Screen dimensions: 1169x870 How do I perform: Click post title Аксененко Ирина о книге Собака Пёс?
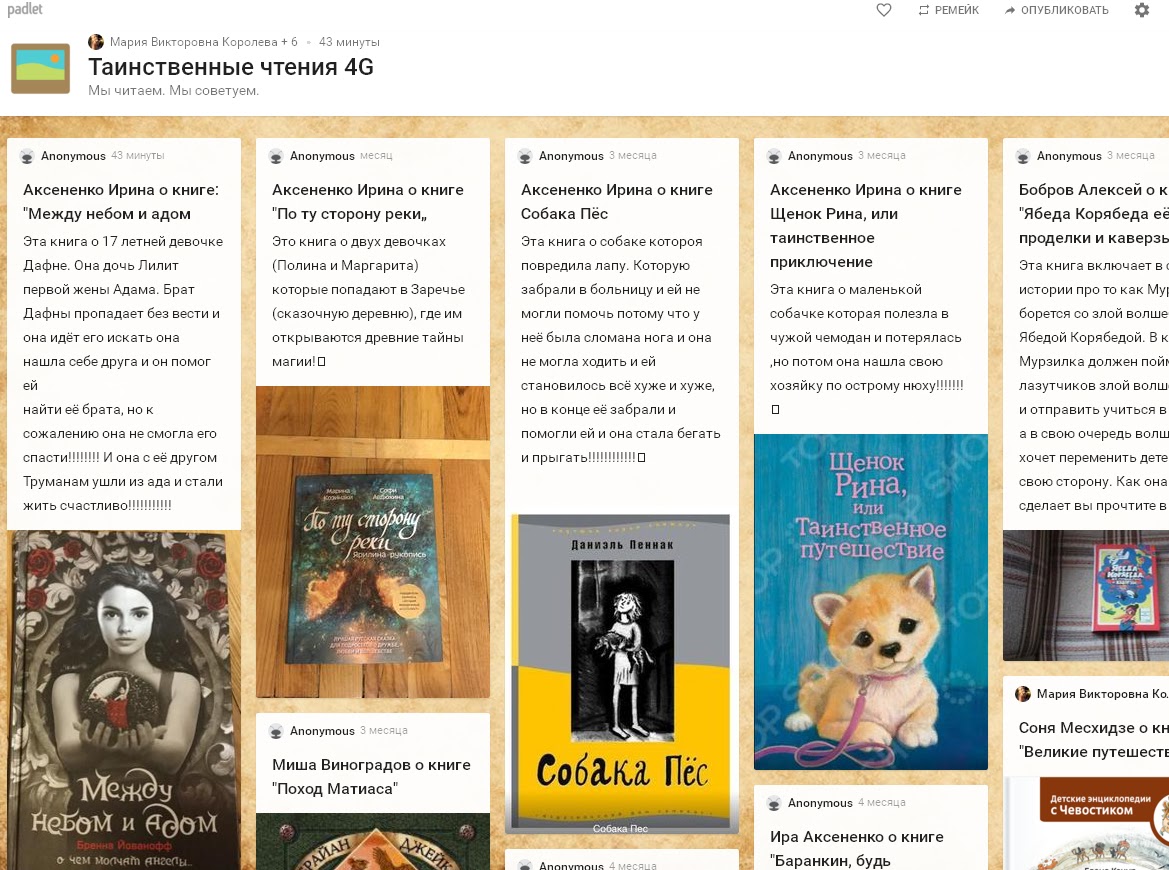[617, 202]
